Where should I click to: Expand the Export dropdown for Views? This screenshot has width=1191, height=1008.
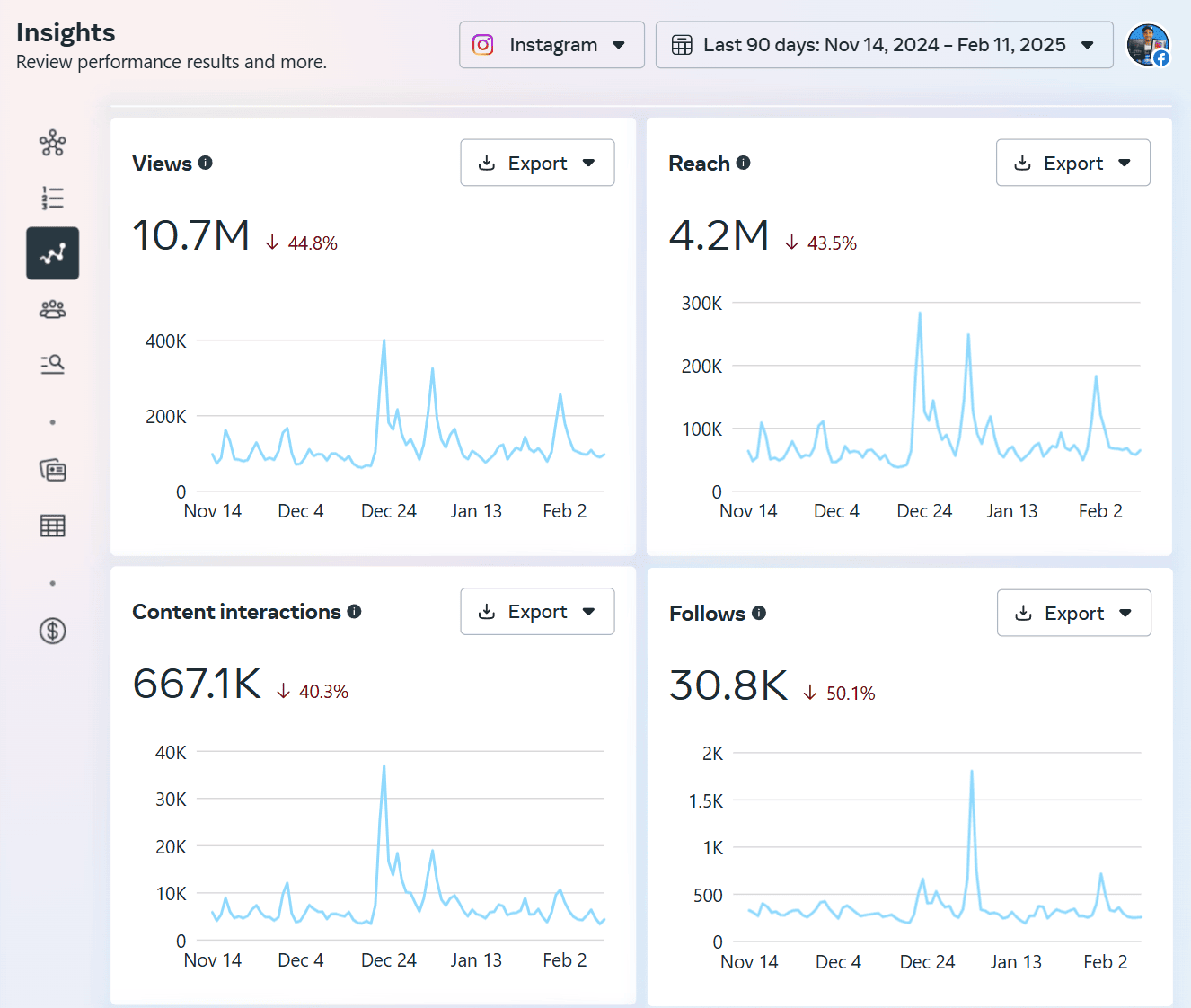click(x=537, y=163)
